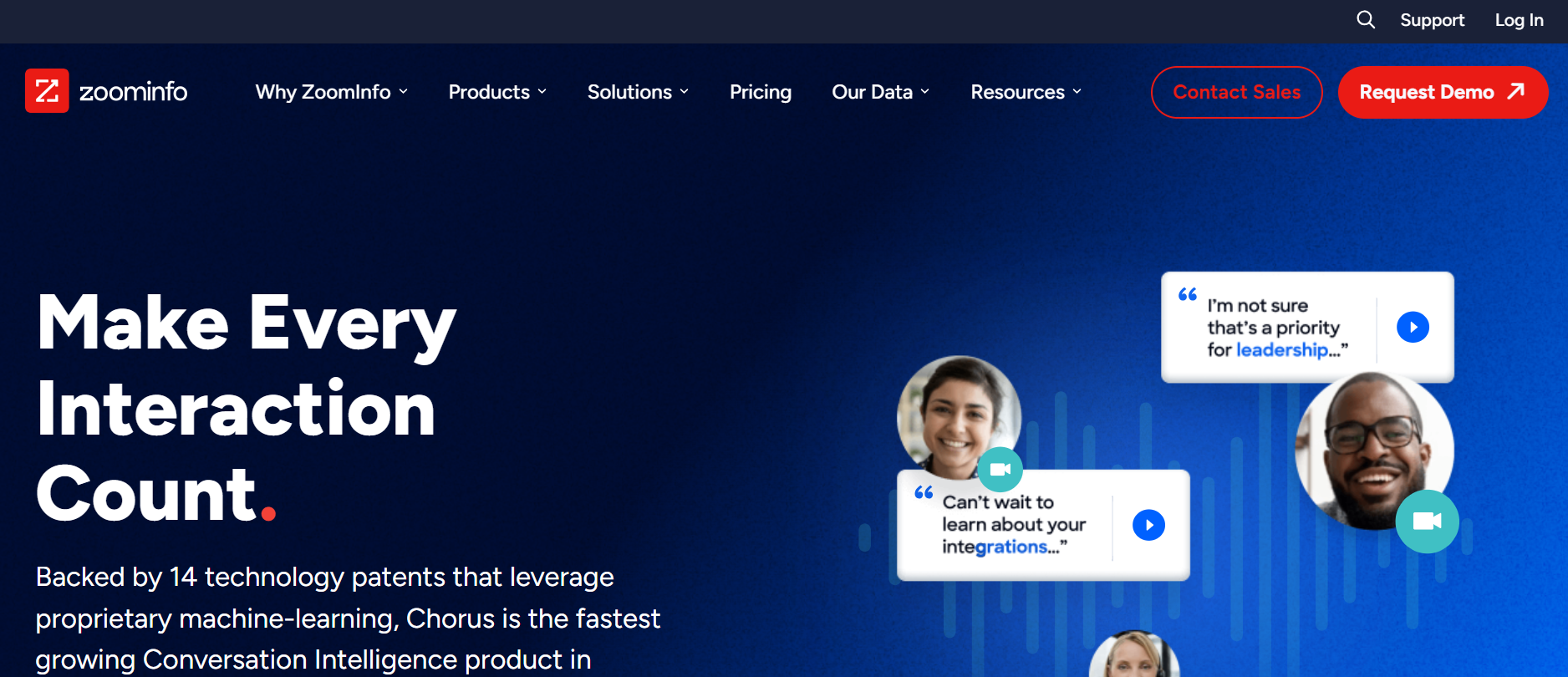1568x677 pixels.
Task: Expand the Resources dropdown chevron
Action: (1077, 92)
